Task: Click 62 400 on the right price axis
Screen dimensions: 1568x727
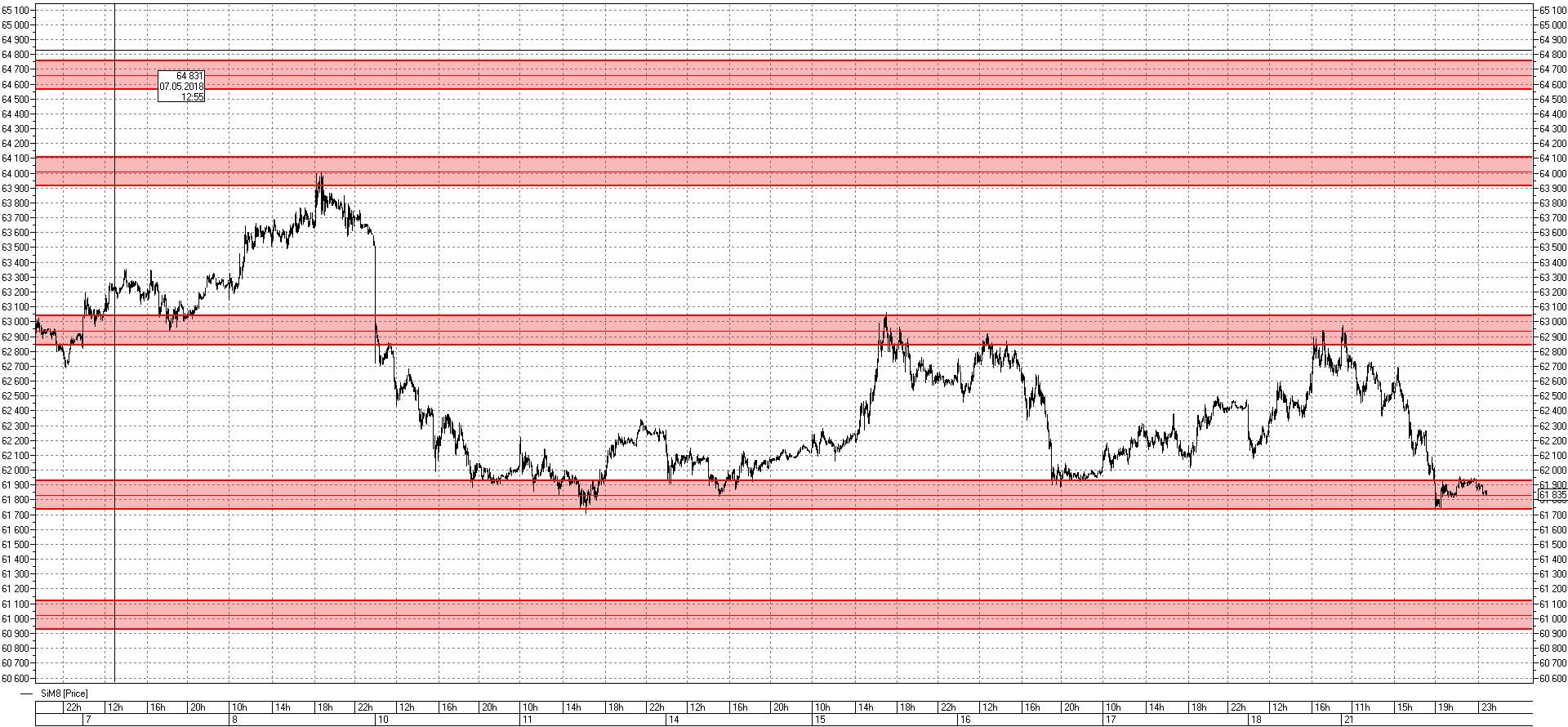Action: (x=1552, y=411)
